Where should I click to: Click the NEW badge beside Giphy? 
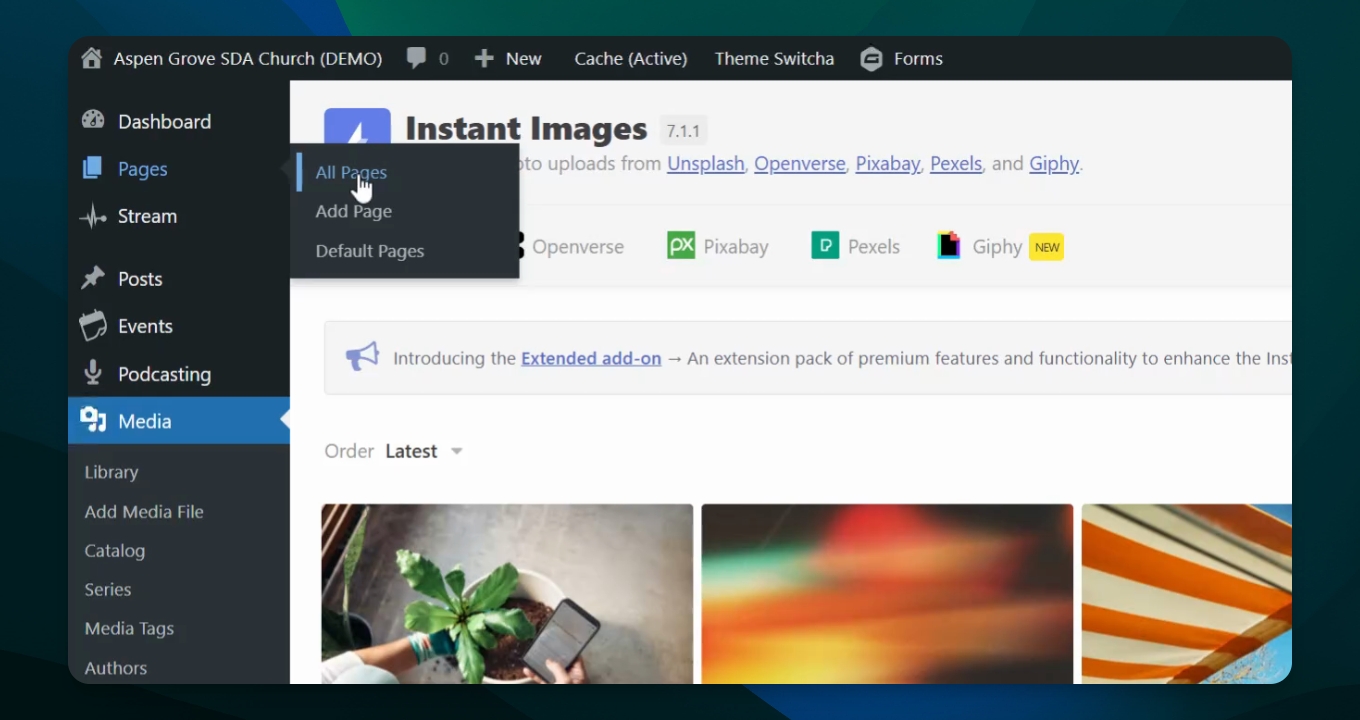click(1047, 247)
